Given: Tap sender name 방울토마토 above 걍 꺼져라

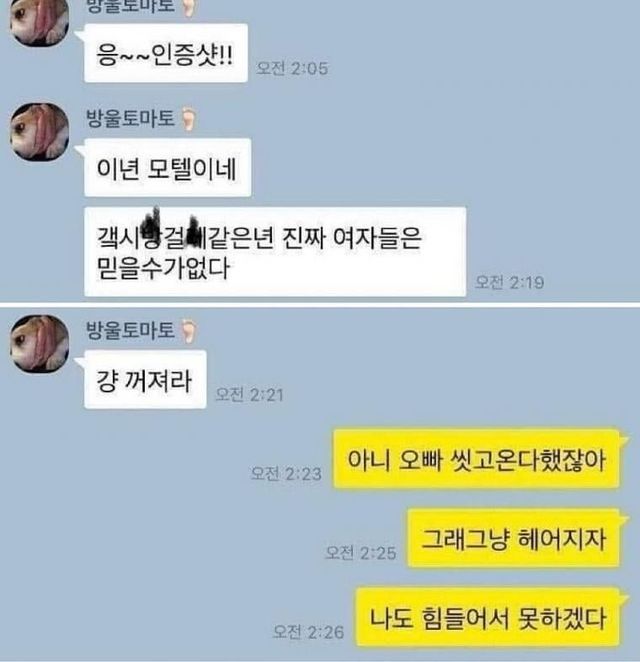Looking at the screenshot, I should click(130, 330).
